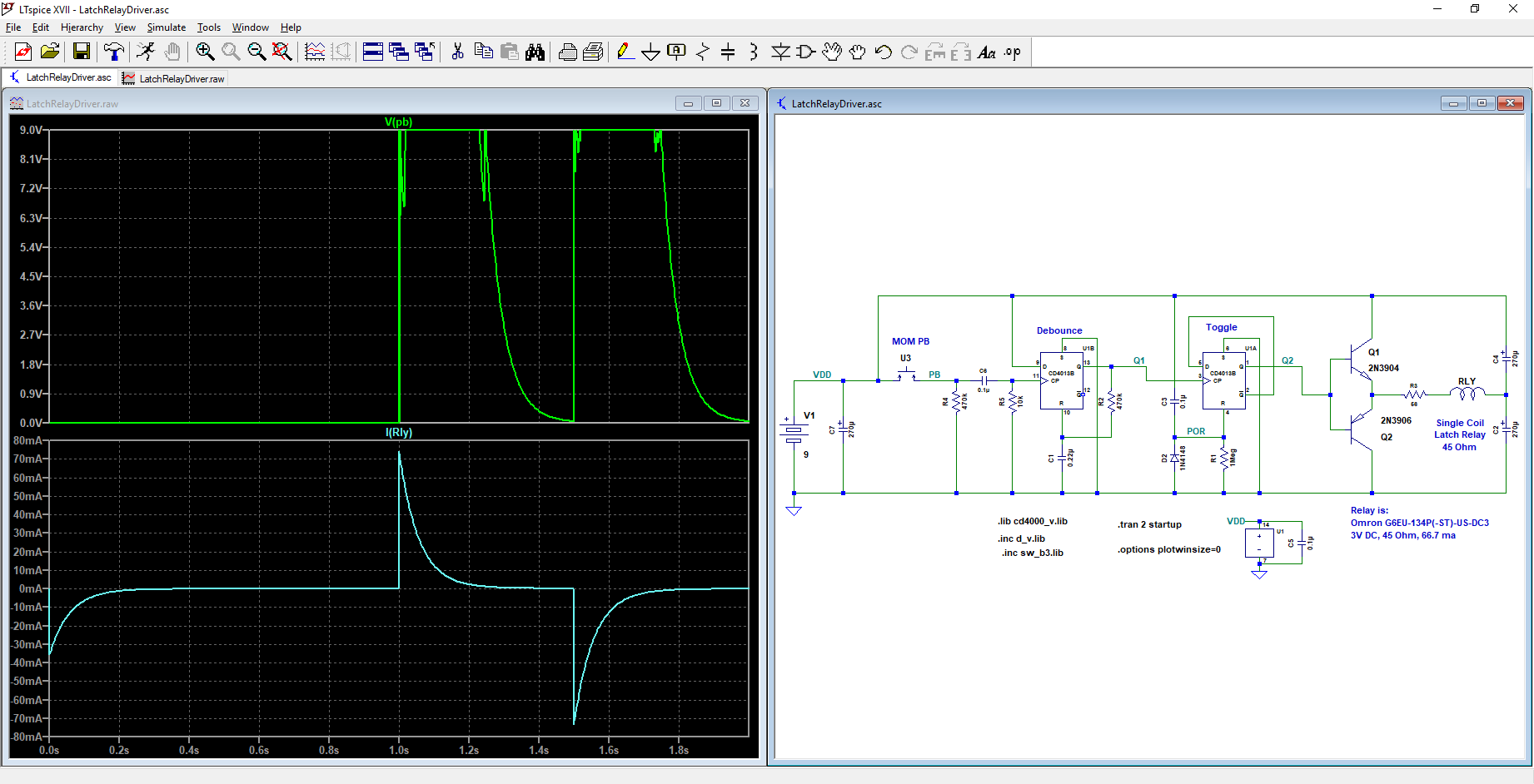Switch to the LatchRelayDriver.asc tab
1534x784 pixels.
tap(60, 77)
